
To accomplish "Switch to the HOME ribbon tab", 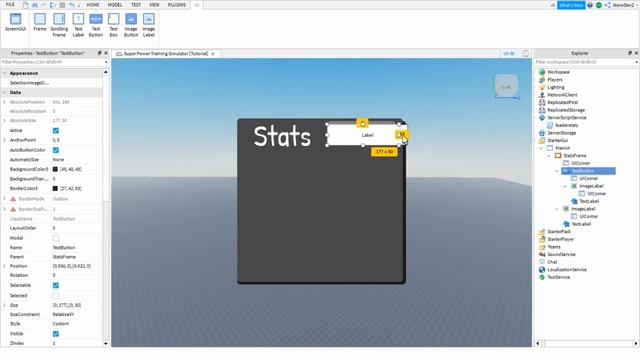I will tap(93, 5).
